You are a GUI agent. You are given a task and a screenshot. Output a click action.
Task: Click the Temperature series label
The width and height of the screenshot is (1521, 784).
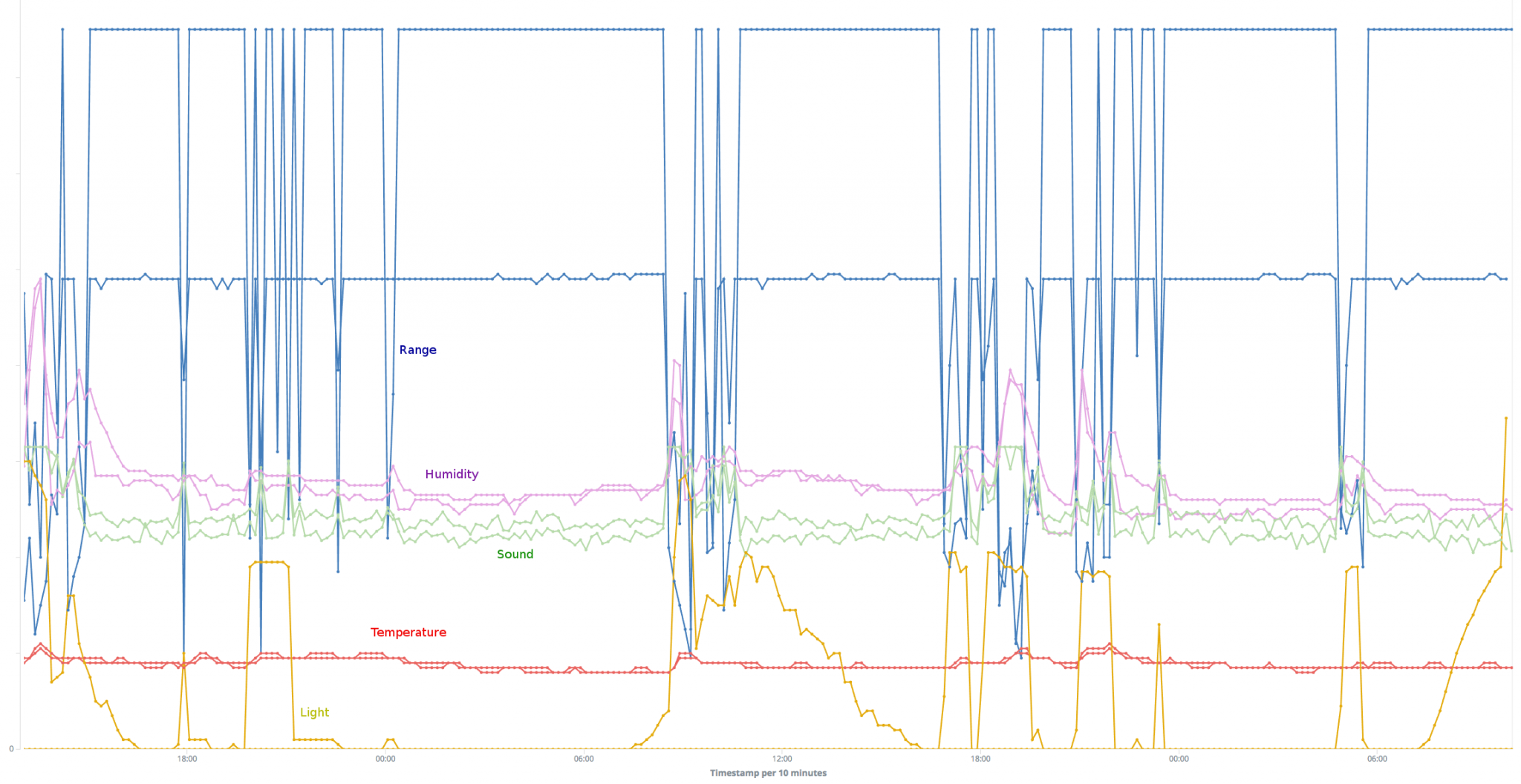[408, 632]
